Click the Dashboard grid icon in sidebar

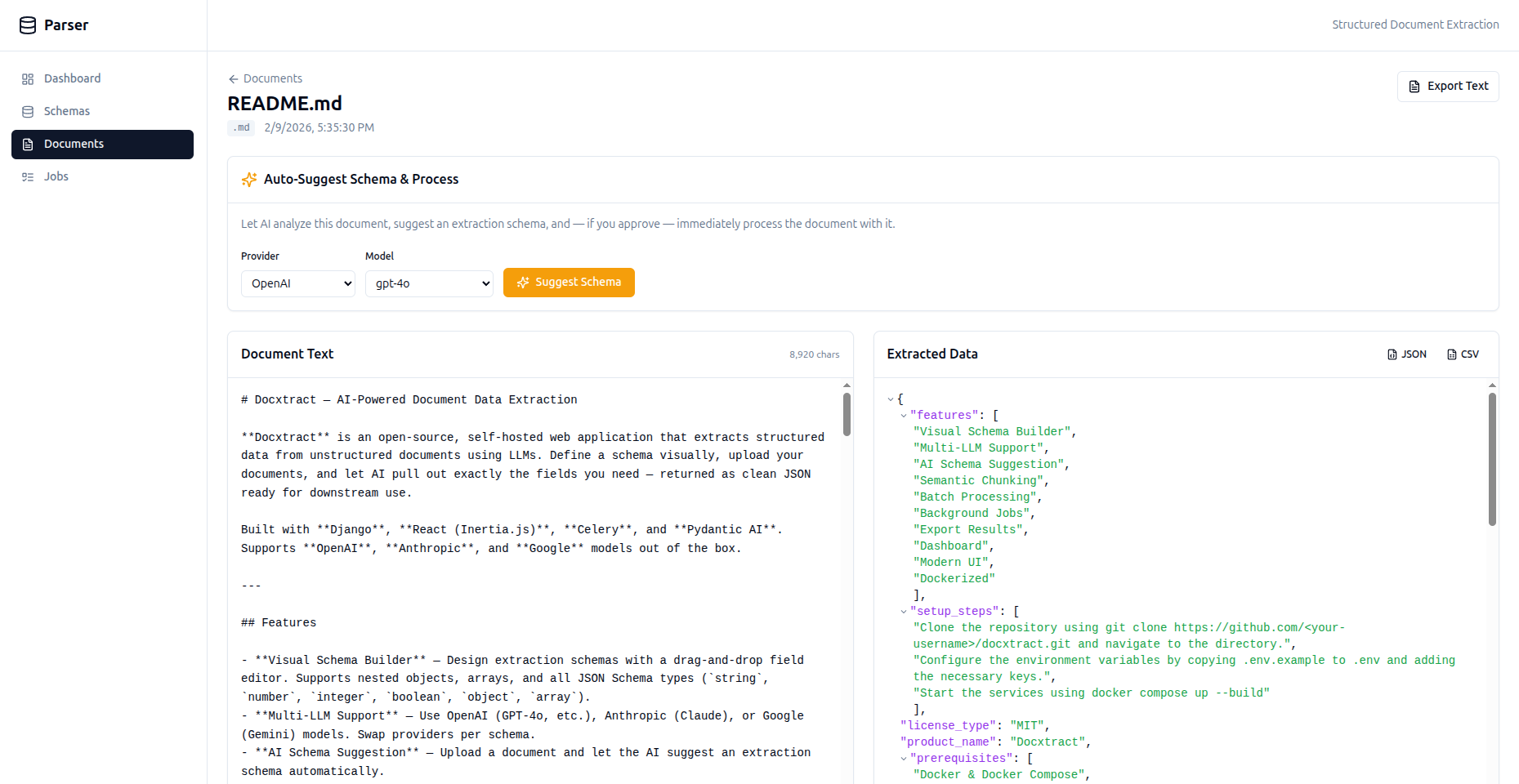coord(28,79)
